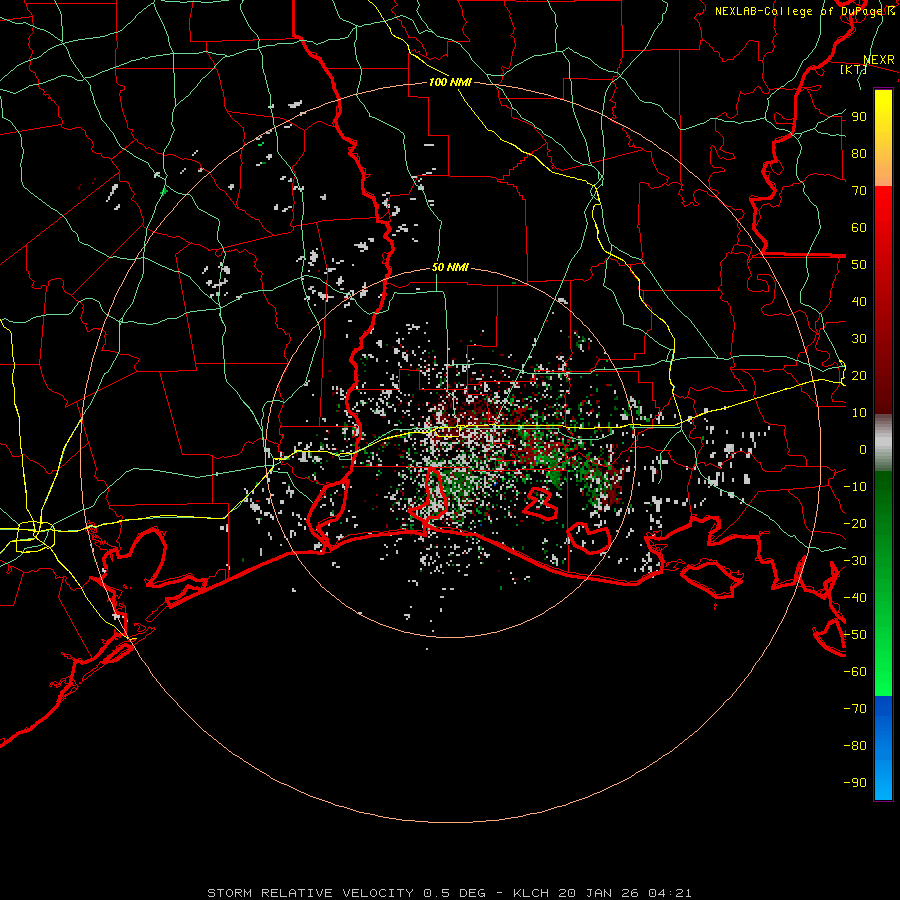The width and height of the screenshot is (900, 900).
Task: Click the gray zero-velocity segment of color bar
Action: pyautogui.click(x=883, y=443)
